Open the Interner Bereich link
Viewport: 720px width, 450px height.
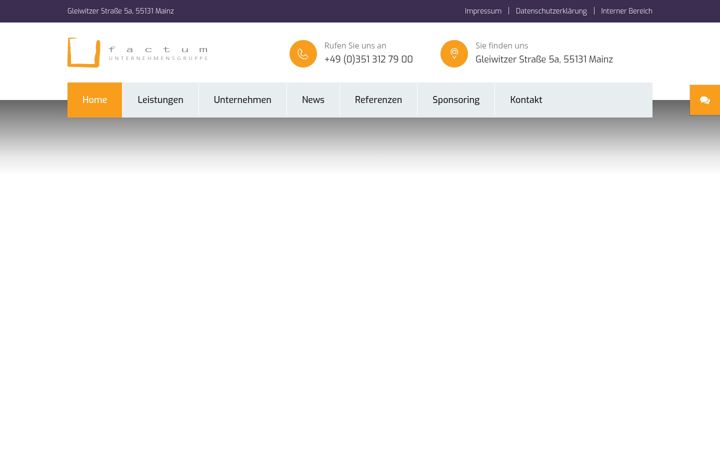coord(626,11)
